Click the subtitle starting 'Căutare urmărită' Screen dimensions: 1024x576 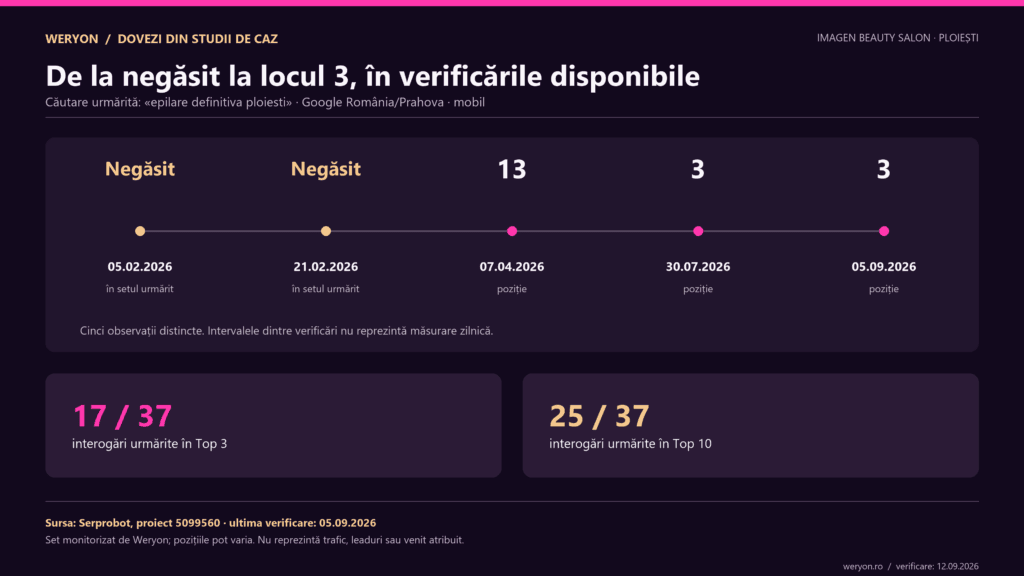click(x=265, y=103)
